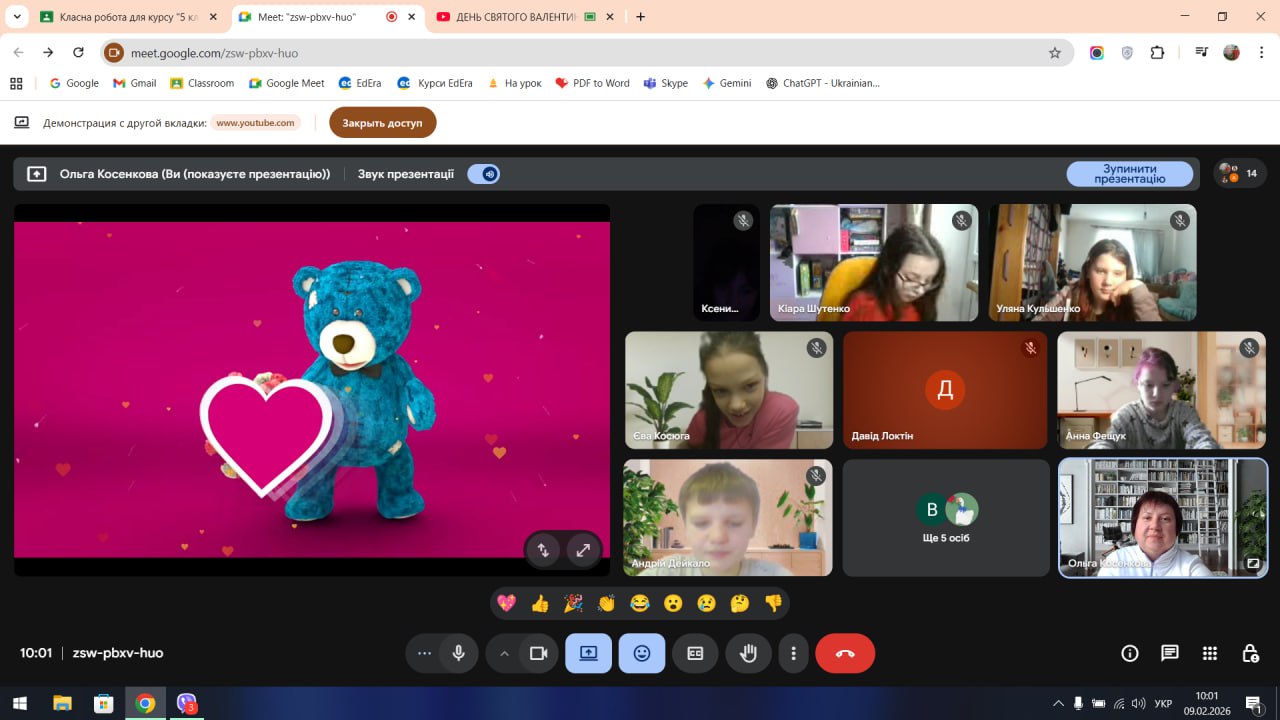
Task: Toggle the microphone button
Action: (x=458, y=653)
